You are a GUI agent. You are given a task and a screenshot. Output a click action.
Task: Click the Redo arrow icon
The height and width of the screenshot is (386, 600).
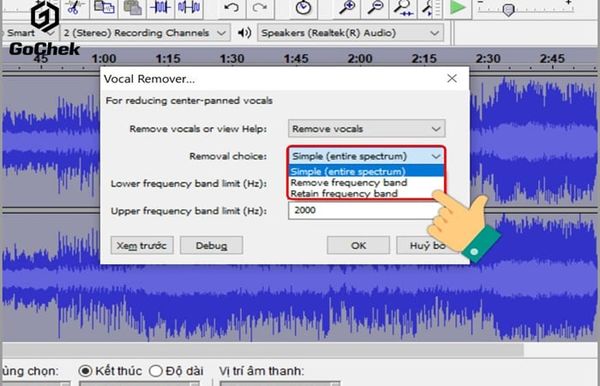(260, 8)
